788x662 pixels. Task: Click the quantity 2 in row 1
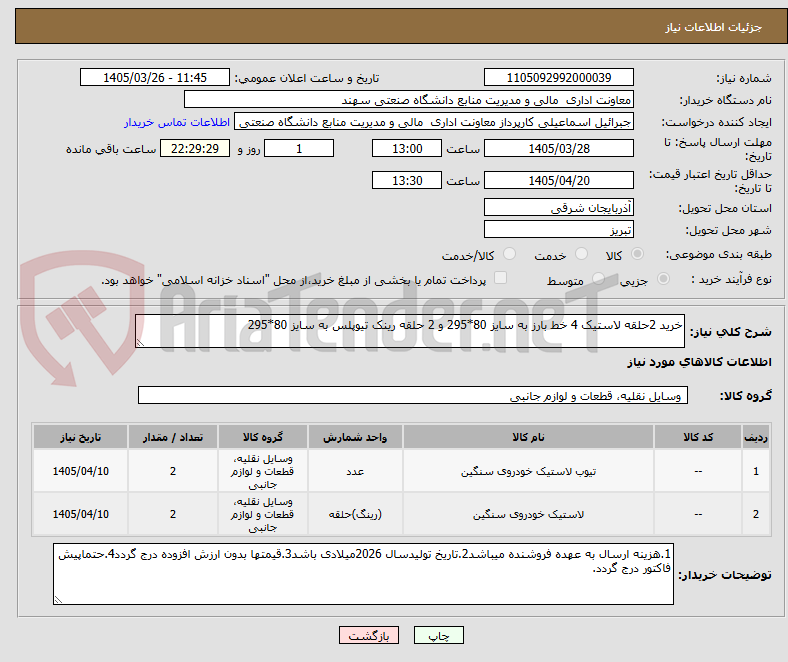click(x=173, y=471)
